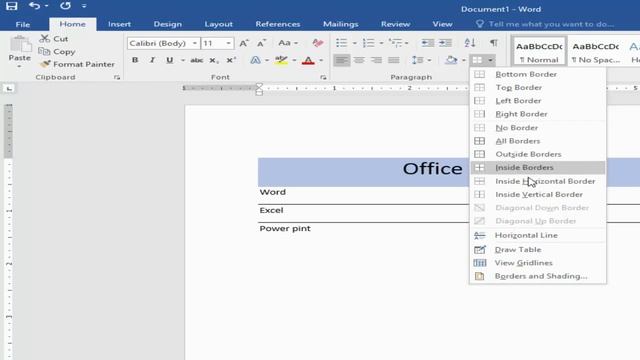
Task: Click the Save icon in quick access toolbar
Action: pos(11,6)
